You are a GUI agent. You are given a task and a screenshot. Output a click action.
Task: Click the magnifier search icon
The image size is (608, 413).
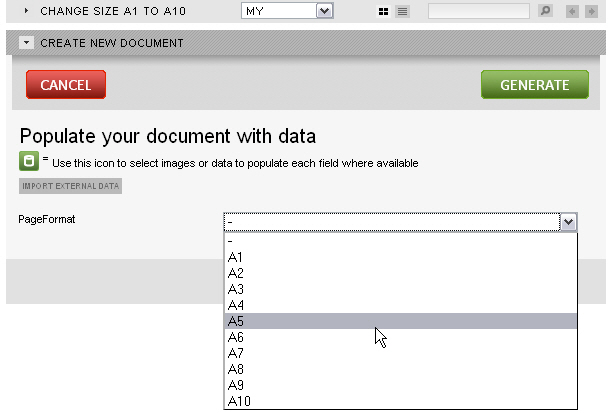point(546,11)
